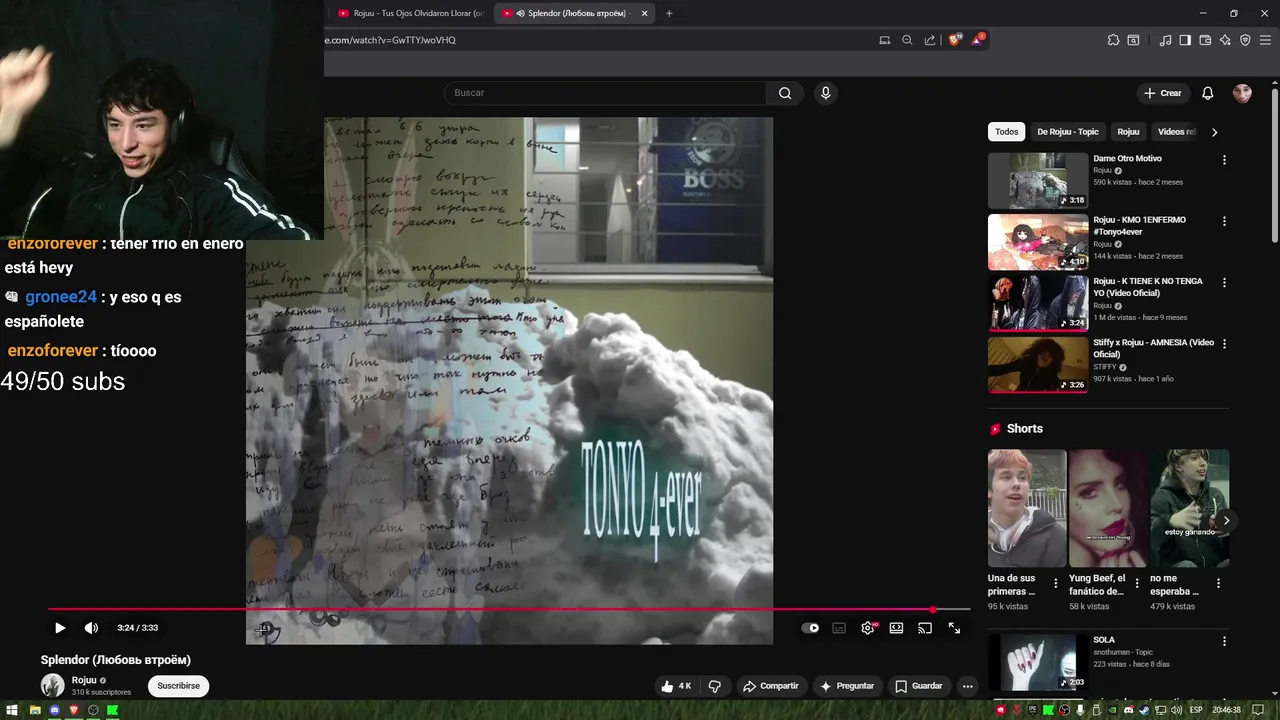
Task: Exit fullscreen mode in the player
Action: 954,628
